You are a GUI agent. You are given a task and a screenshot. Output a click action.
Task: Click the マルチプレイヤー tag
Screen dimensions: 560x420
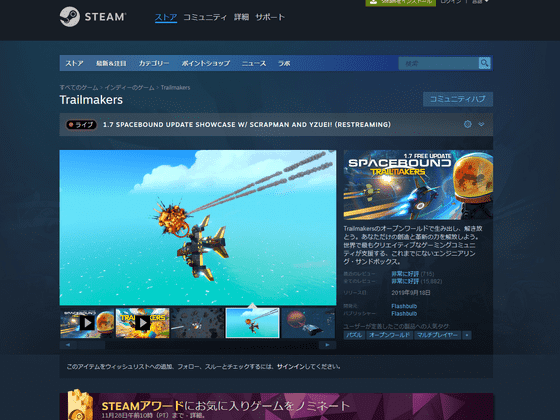pyautogui.click(x=438, y=335)
